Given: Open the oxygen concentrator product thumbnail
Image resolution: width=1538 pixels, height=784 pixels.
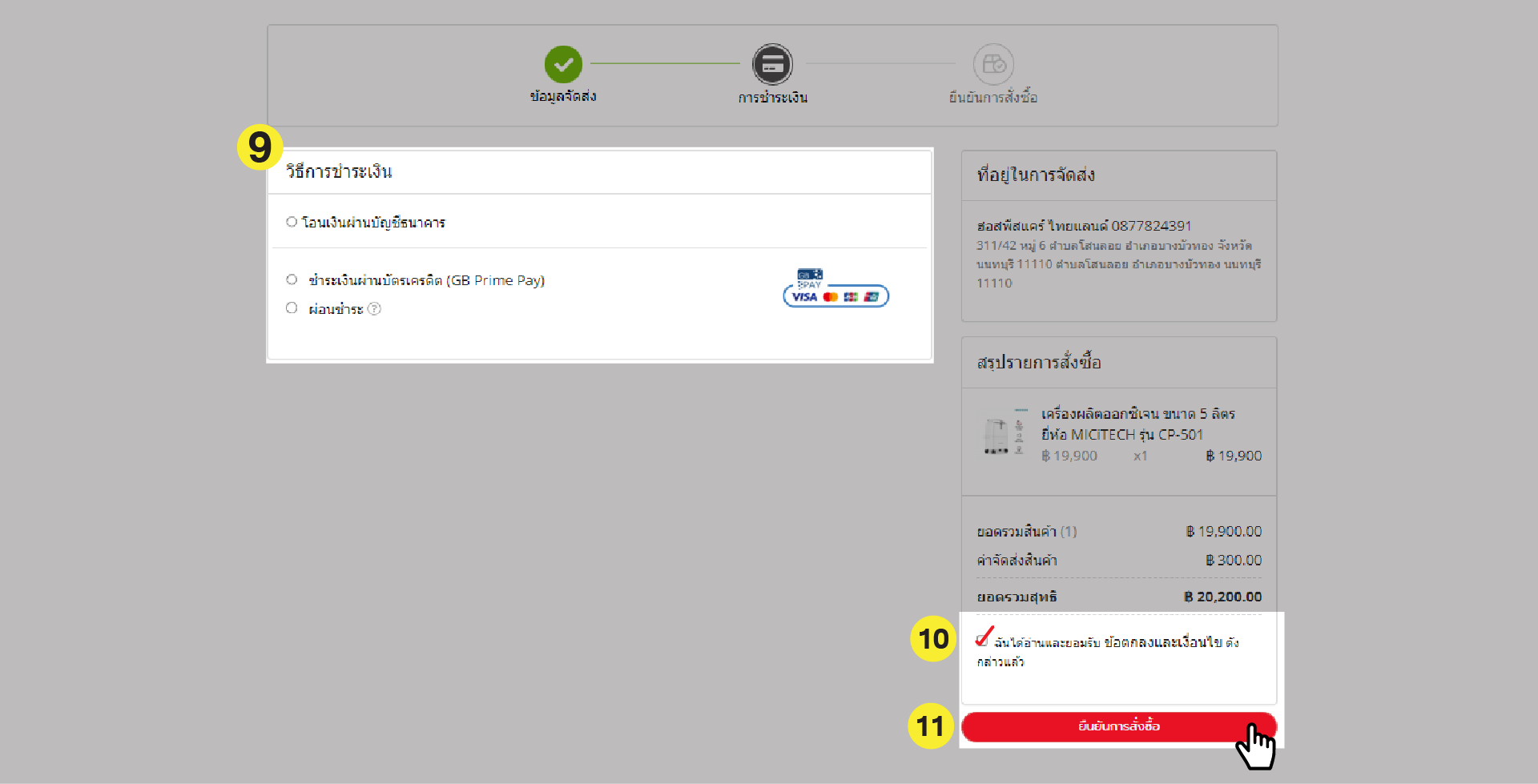Looking at the screenshot, I should 1001,435.
